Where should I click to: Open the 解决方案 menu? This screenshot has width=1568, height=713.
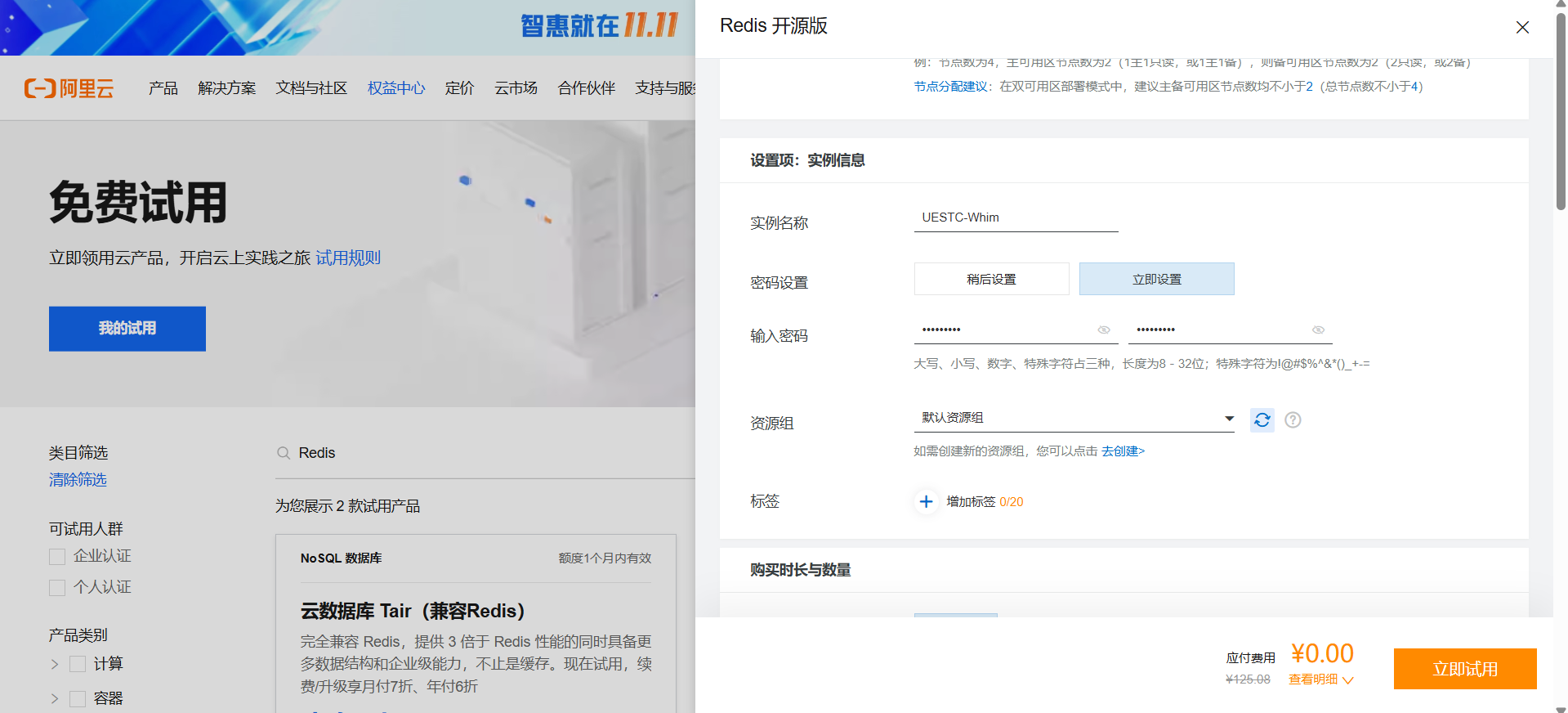pyautogui.click(x=226, y=87)
